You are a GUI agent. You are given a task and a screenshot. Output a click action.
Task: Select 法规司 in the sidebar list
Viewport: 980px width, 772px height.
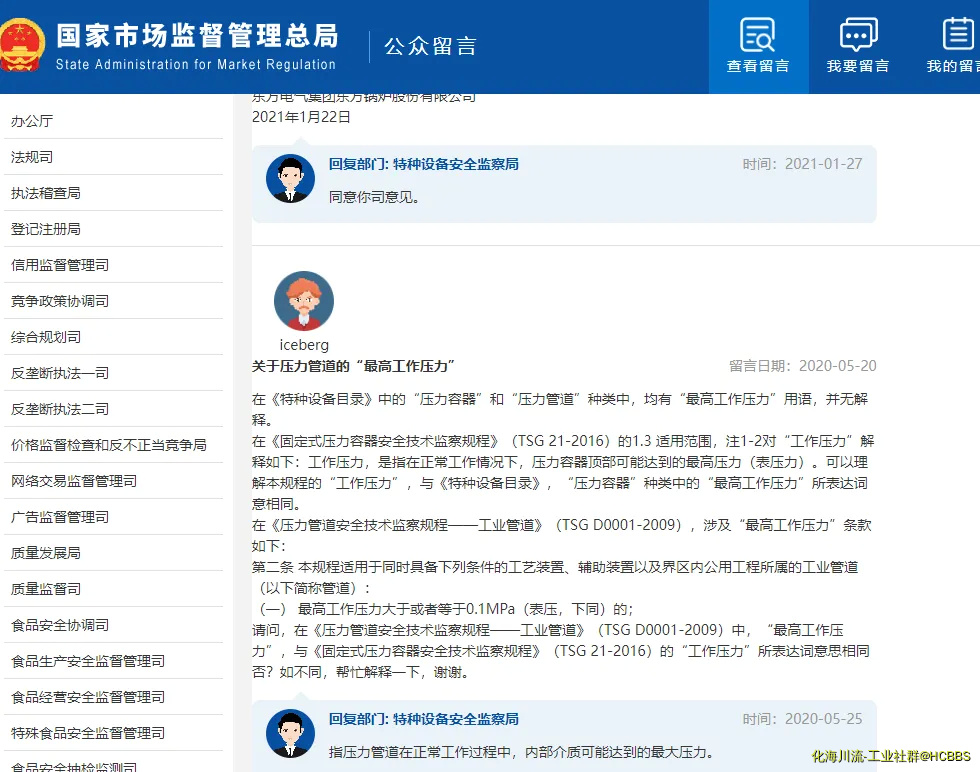[32, 157]
